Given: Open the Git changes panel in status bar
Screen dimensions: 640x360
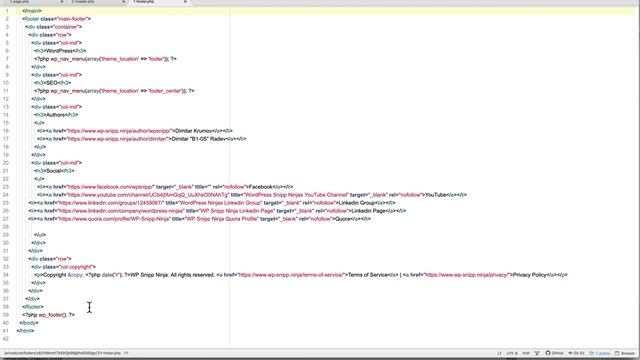Looking at the screenshot, I should (x=576, y=353).
